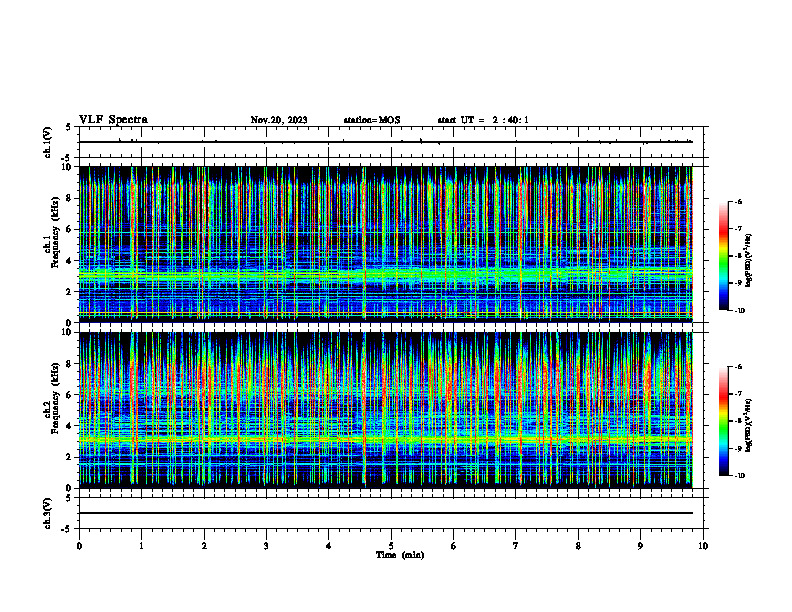
Task: Click time tick label "0" on the bottom axis
Action: click(79, 546)
